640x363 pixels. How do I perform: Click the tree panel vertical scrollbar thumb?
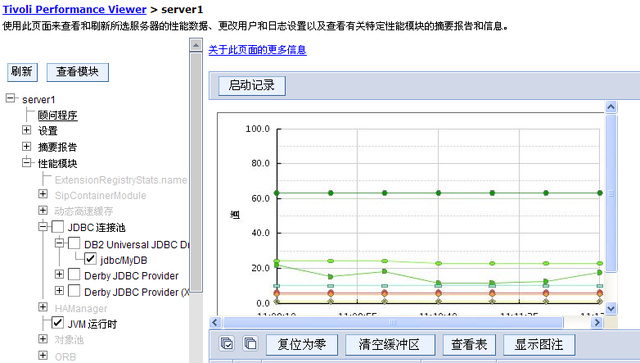tap(196, 171)
